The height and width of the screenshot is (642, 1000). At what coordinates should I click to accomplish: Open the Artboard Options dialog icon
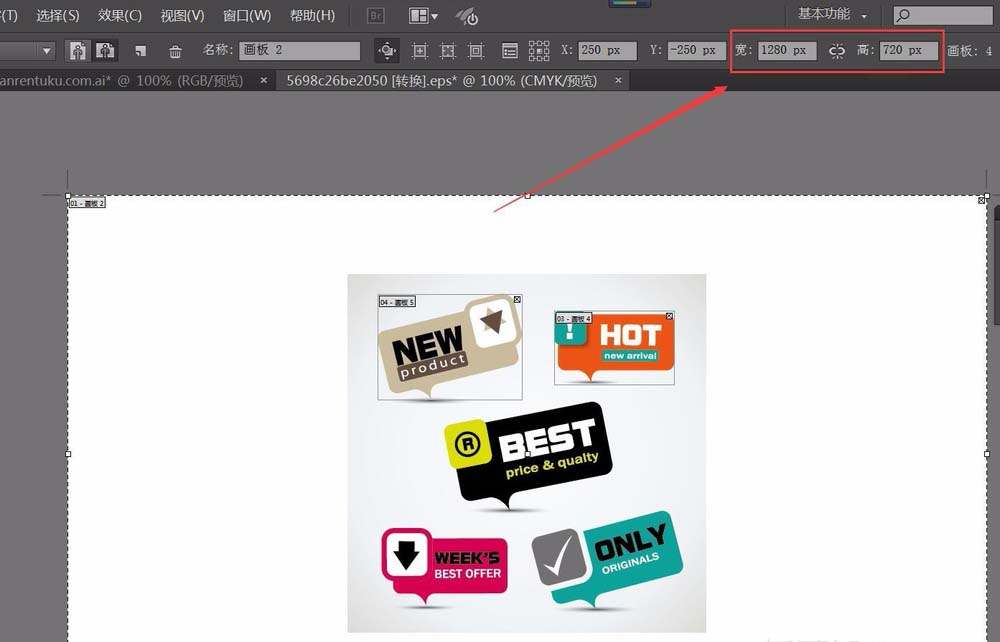509,50
